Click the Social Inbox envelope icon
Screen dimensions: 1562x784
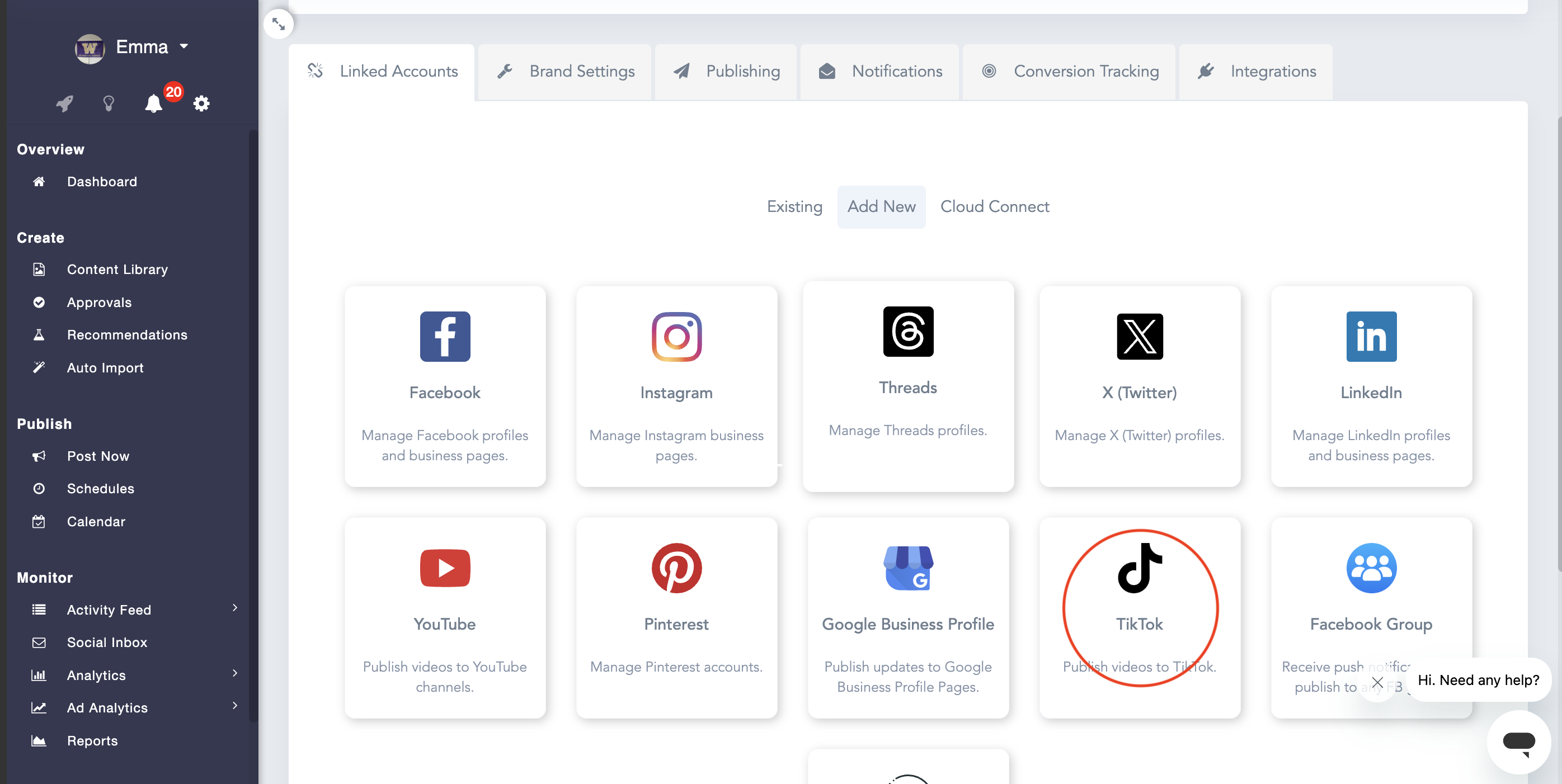(39, 643)
